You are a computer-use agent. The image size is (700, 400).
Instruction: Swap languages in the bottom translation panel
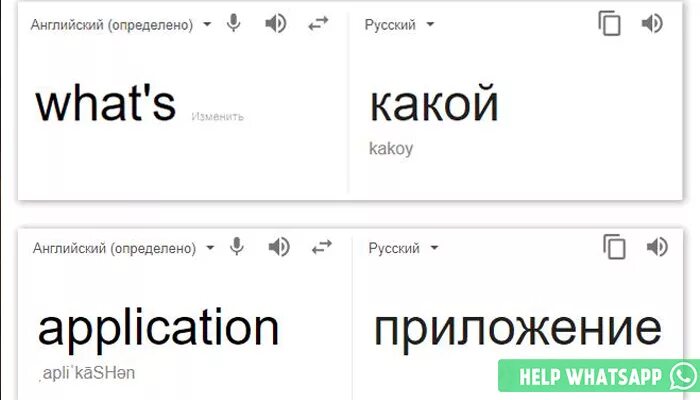coord(322,247)
